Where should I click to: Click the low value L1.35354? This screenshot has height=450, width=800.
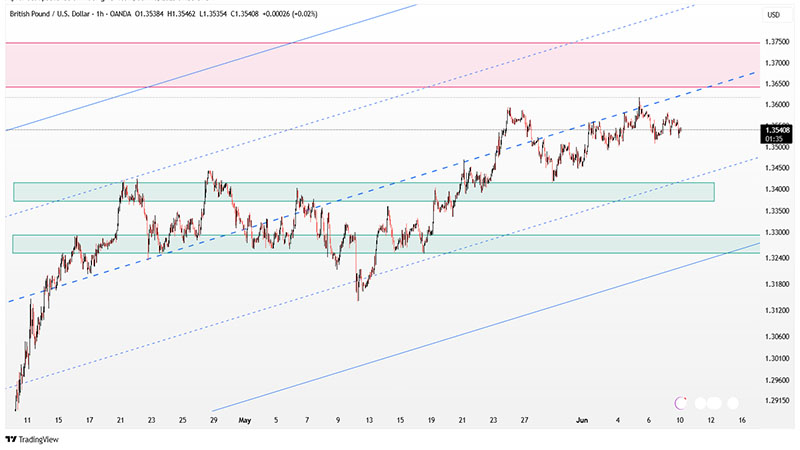(x=213, y=14)
